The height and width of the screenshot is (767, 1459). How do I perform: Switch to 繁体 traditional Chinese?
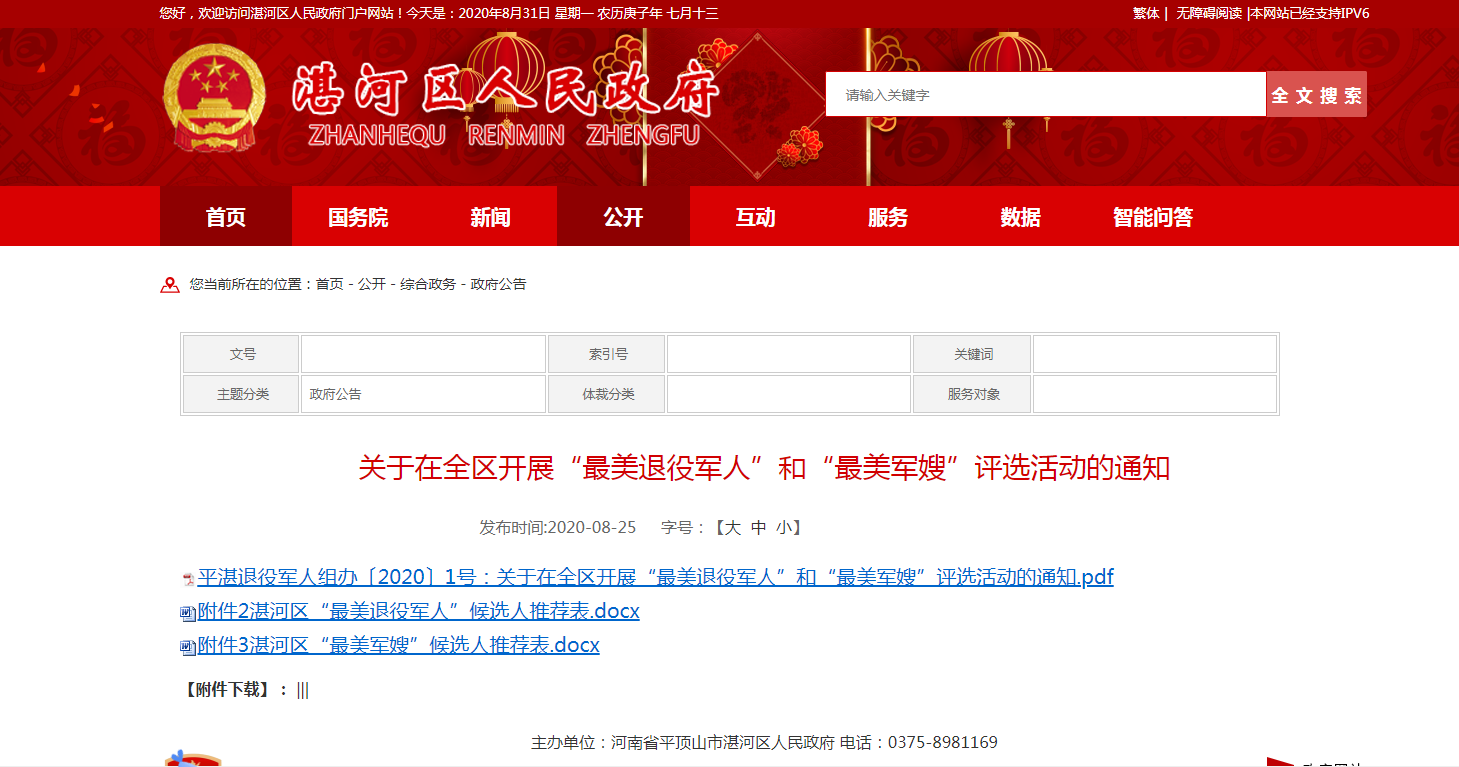pos(1146,13)
